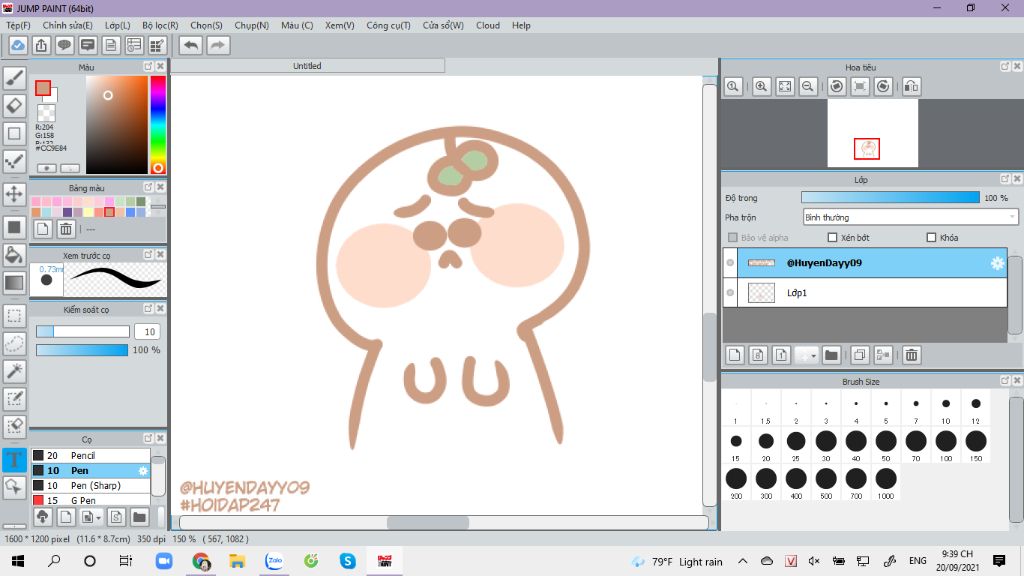The width and height of the screenshot is (1024, 576).
Task: Select the Dot/pixel pen tool
Action: (14, 161)
